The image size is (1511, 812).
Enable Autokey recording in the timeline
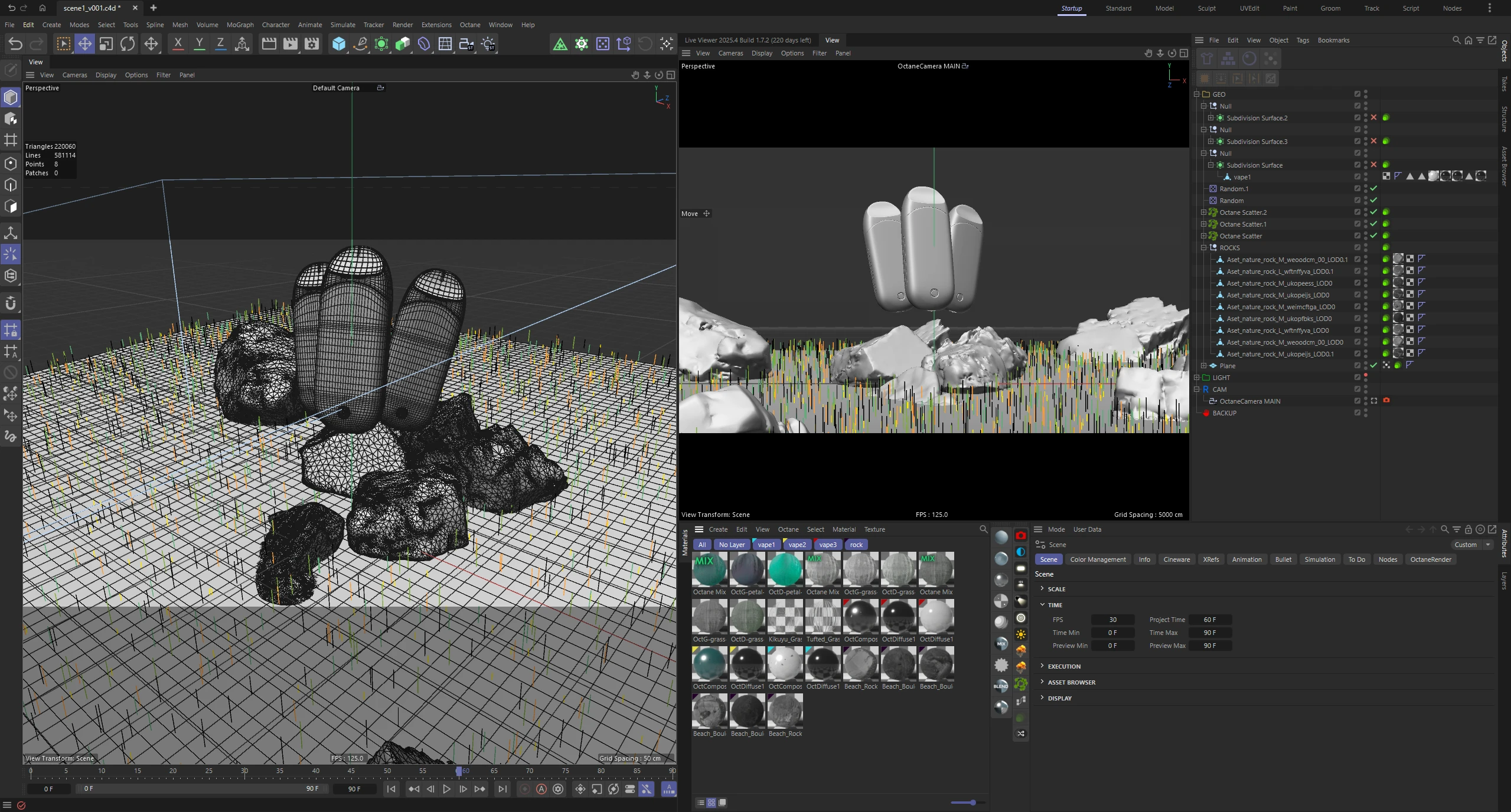(x=541, y=790)
